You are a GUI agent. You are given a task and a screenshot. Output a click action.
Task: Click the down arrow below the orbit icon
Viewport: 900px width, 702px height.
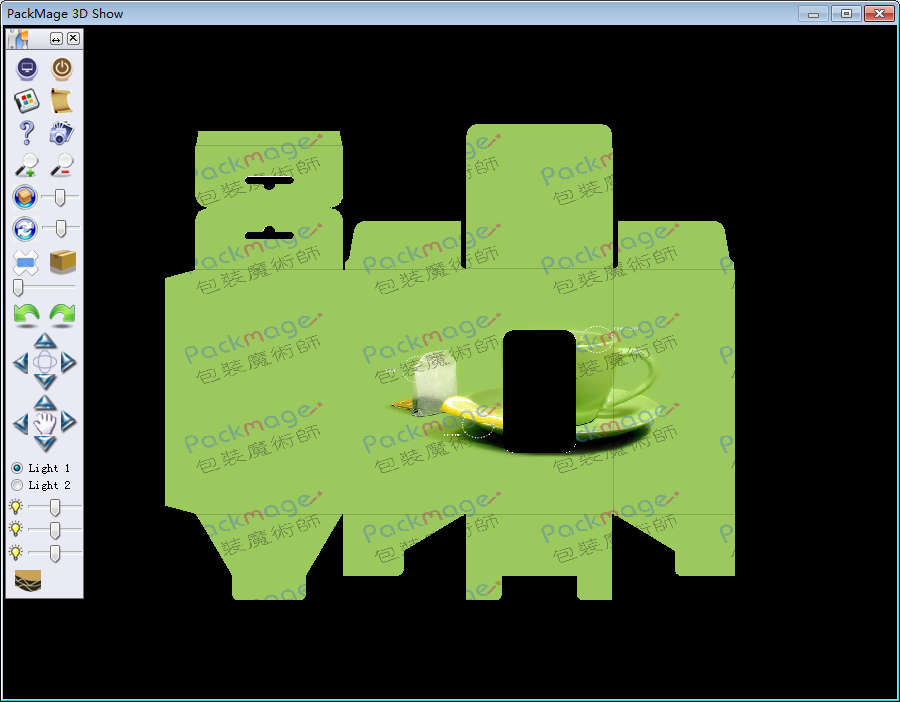click(x=45, y=382)
